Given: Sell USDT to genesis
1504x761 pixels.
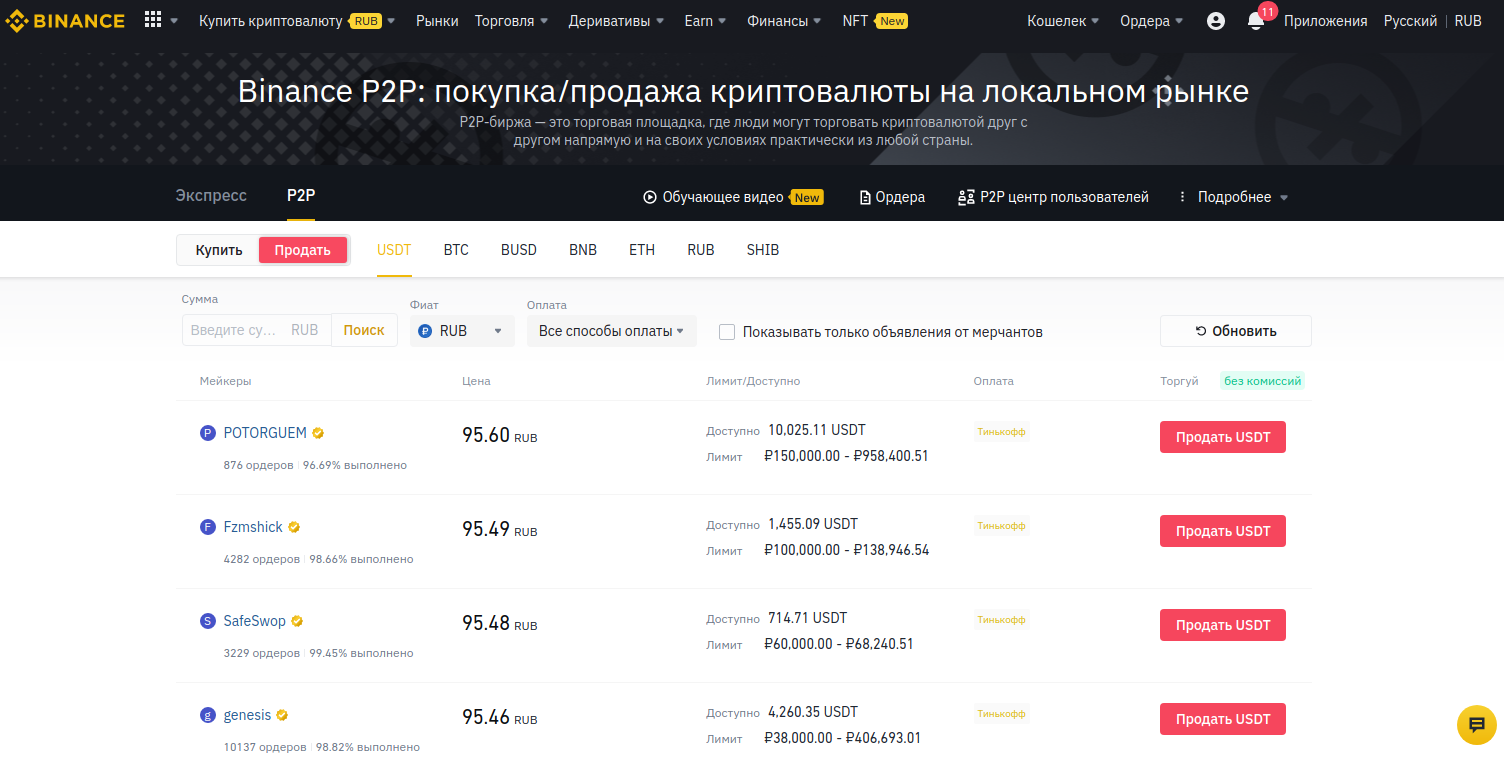Looking at the screenshot, I should (x=1223, y=719).
